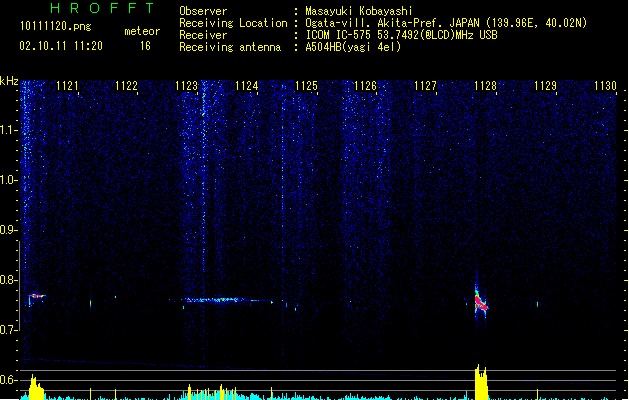The width and height of the screenshot is (629, 400).
Task: Click the HROFFT title text
Action: click(x=102, y=8)
